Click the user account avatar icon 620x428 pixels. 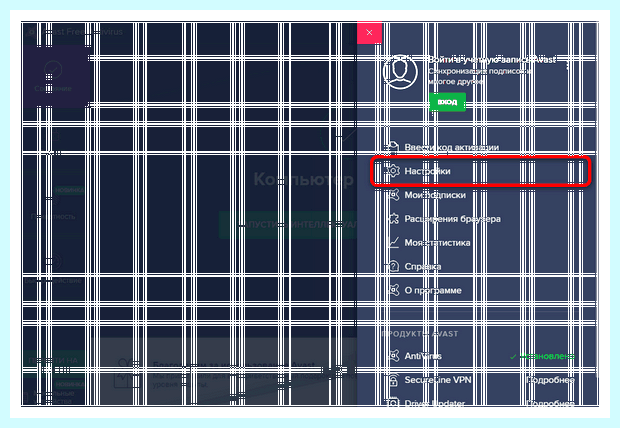(400, 72)
